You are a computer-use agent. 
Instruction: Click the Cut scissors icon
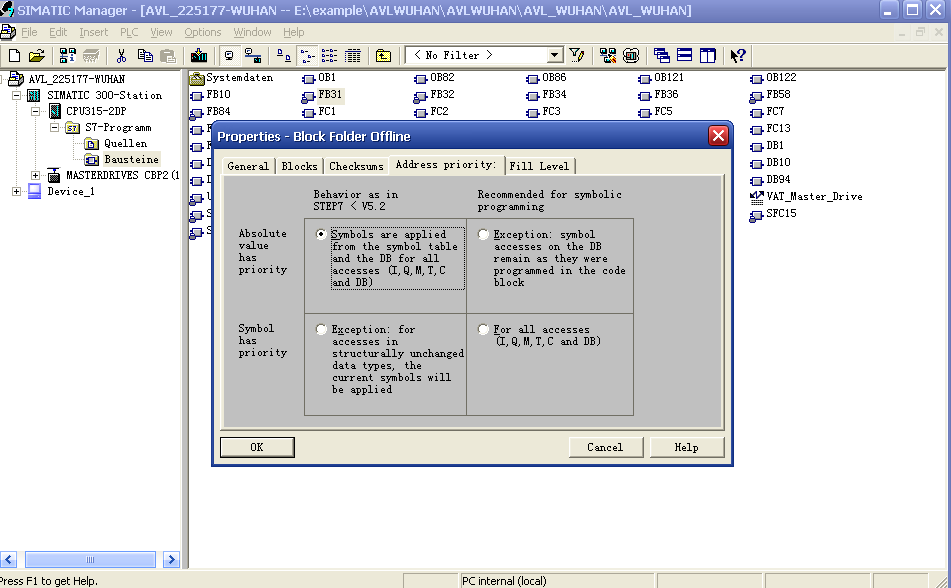coord(121,56)
